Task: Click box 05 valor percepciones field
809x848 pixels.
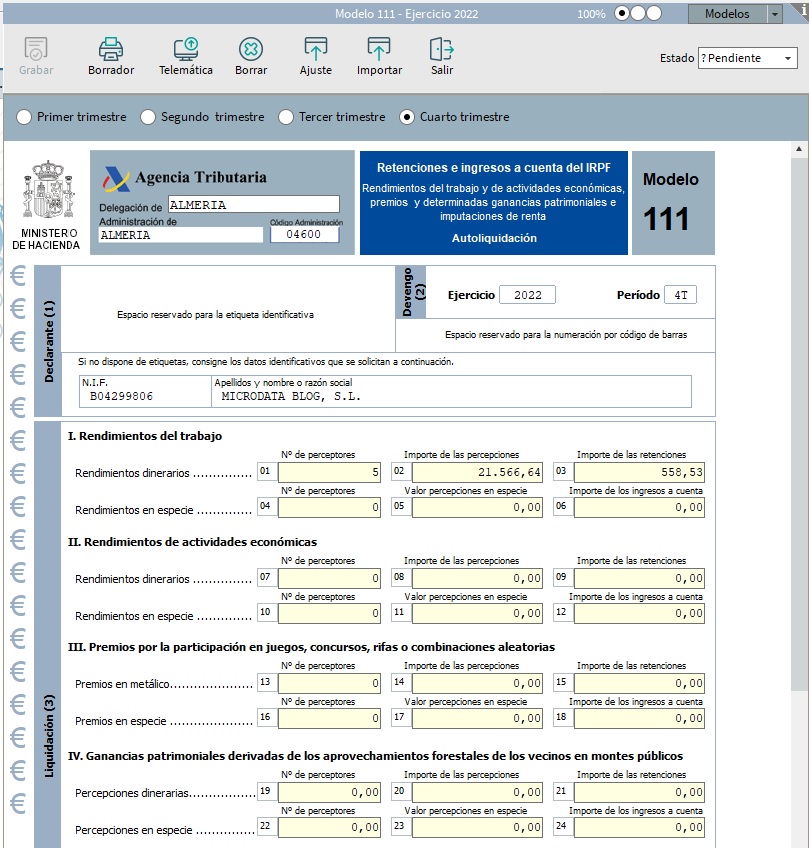Action: pos(477,507)
